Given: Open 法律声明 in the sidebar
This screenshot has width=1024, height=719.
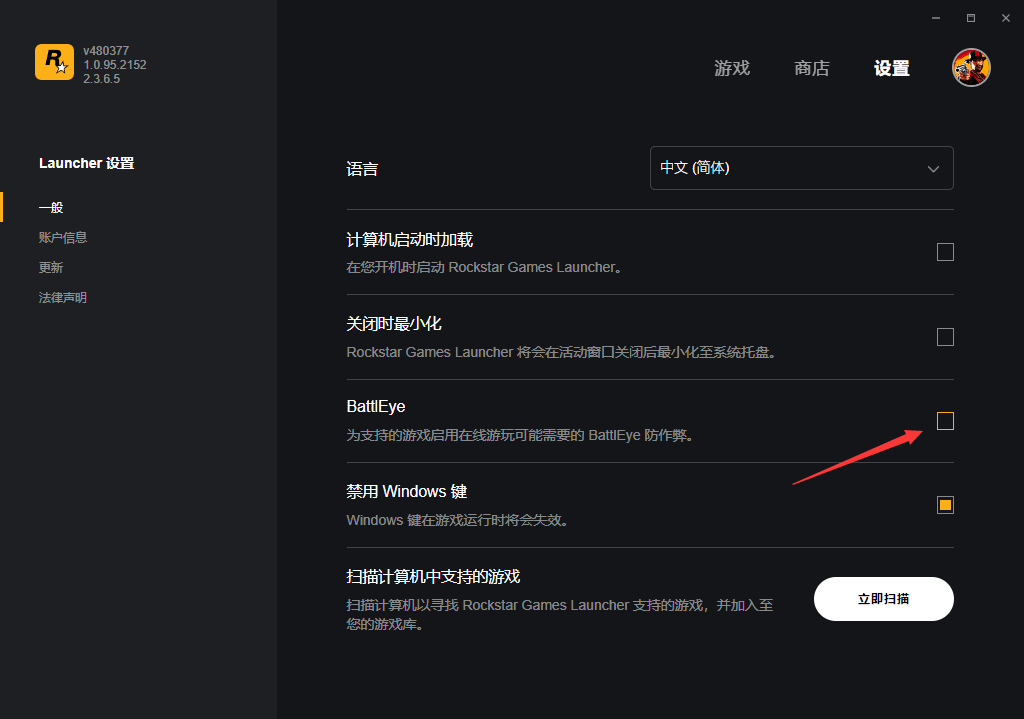Looking at the screenshot, I should pos(63,298).
